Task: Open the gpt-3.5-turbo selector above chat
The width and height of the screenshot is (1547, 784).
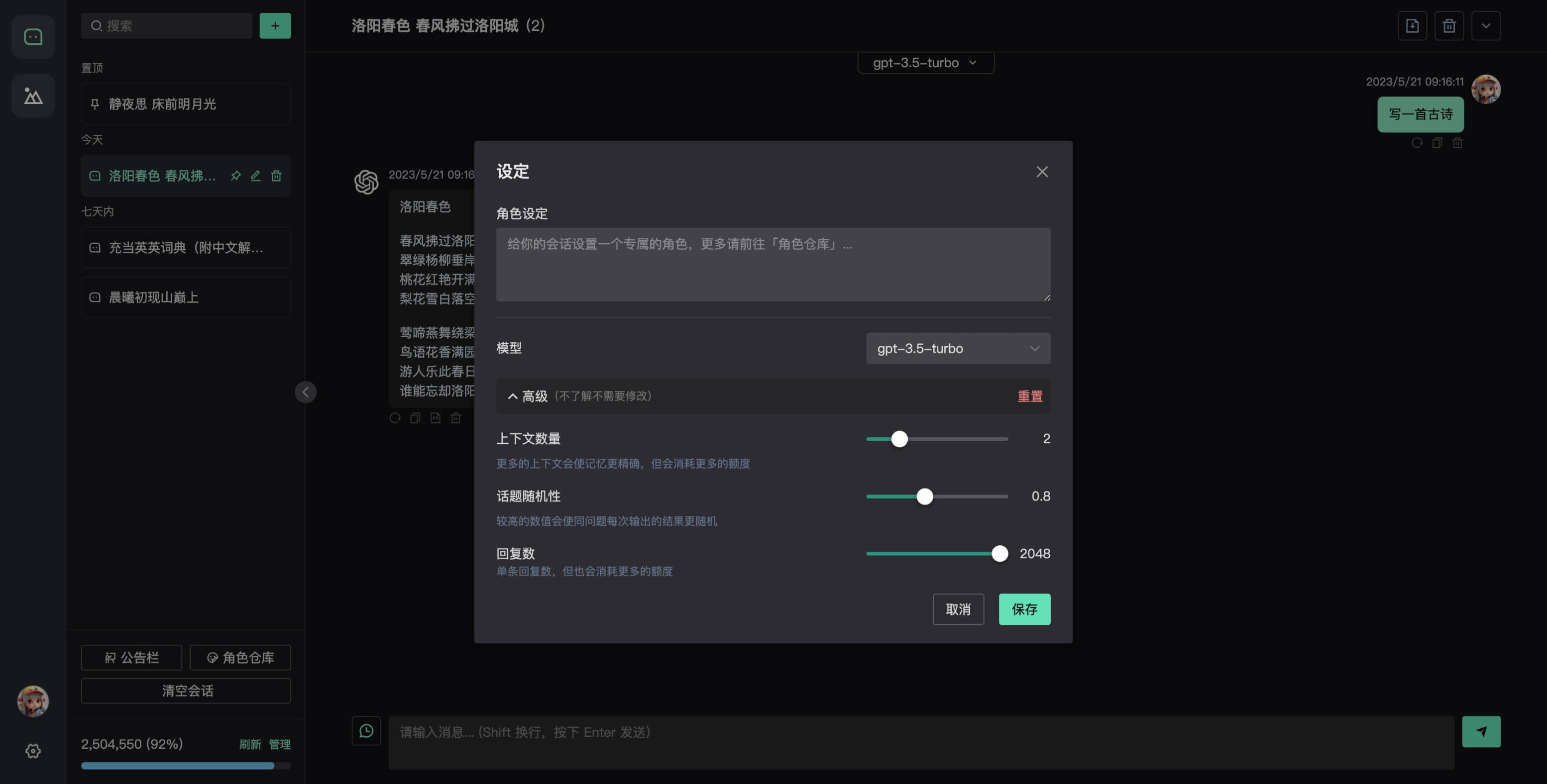Action: 925,63
